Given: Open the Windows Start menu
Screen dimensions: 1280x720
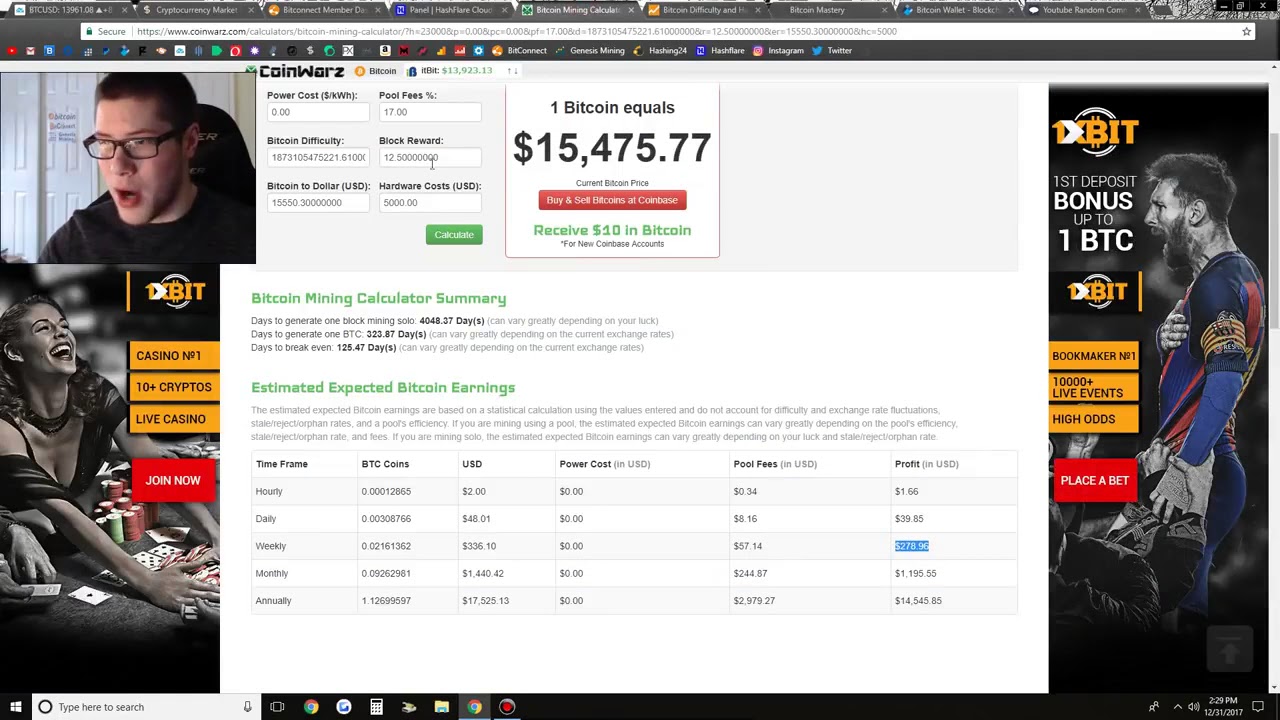Looking at the screenshot, I should (x=15, y=707).
